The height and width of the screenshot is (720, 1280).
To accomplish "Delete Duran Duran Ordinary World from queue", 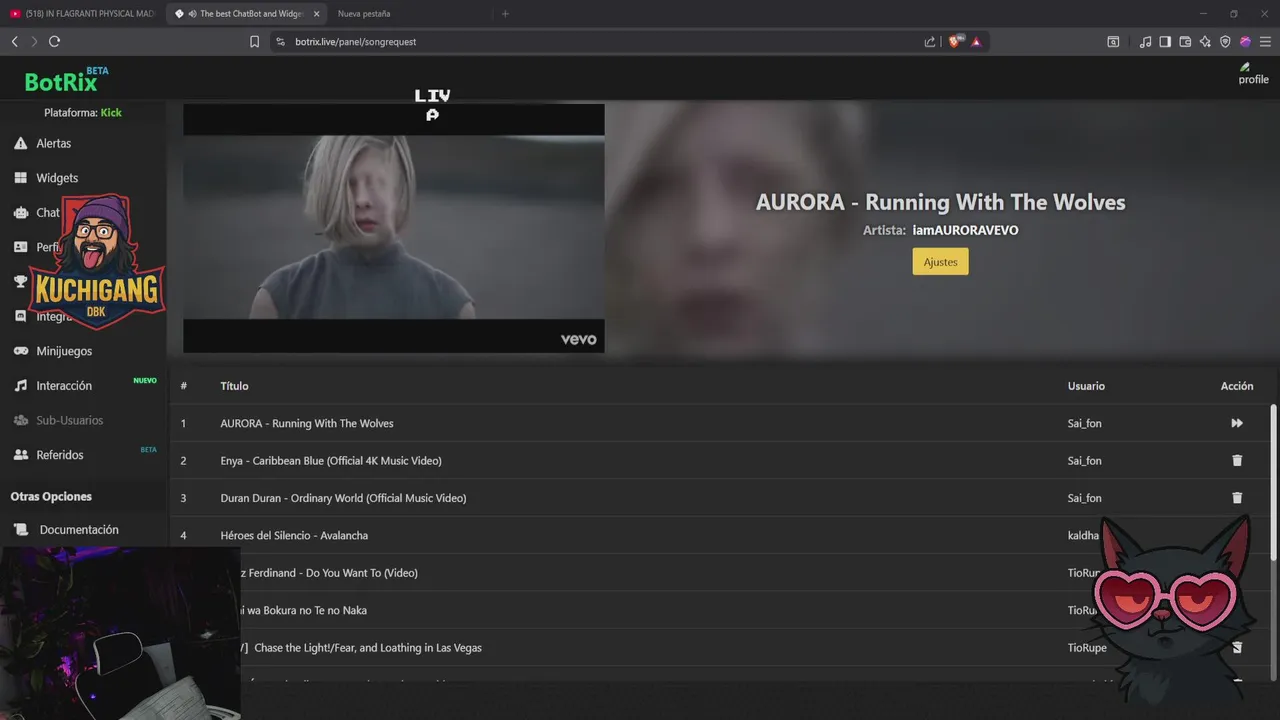I will [1237, 498].
